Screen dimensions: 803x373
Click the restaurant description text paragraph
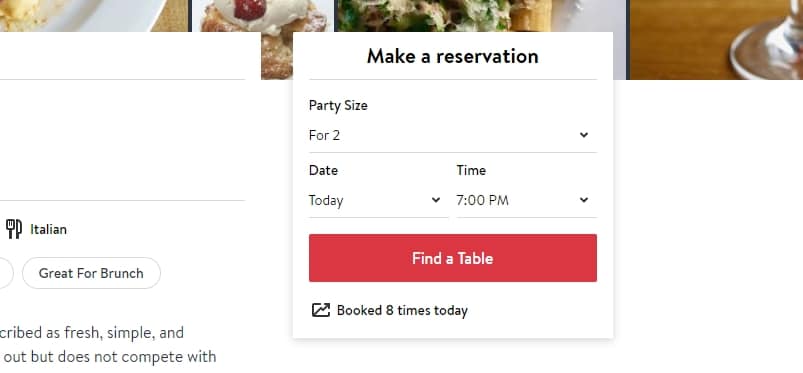pyautogui.click(x=108, y=344)
